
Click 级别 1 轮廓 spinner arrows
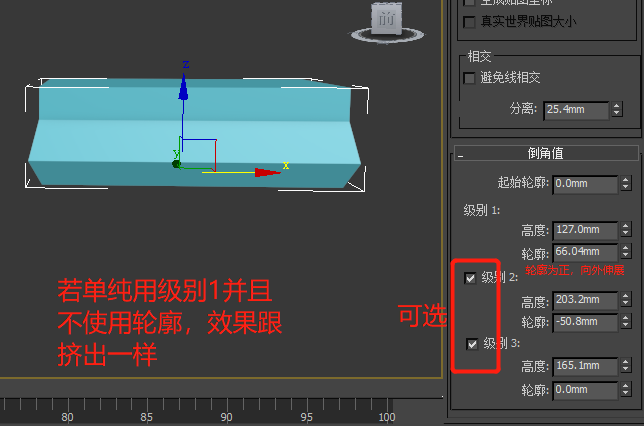click(x=626, y=251)
